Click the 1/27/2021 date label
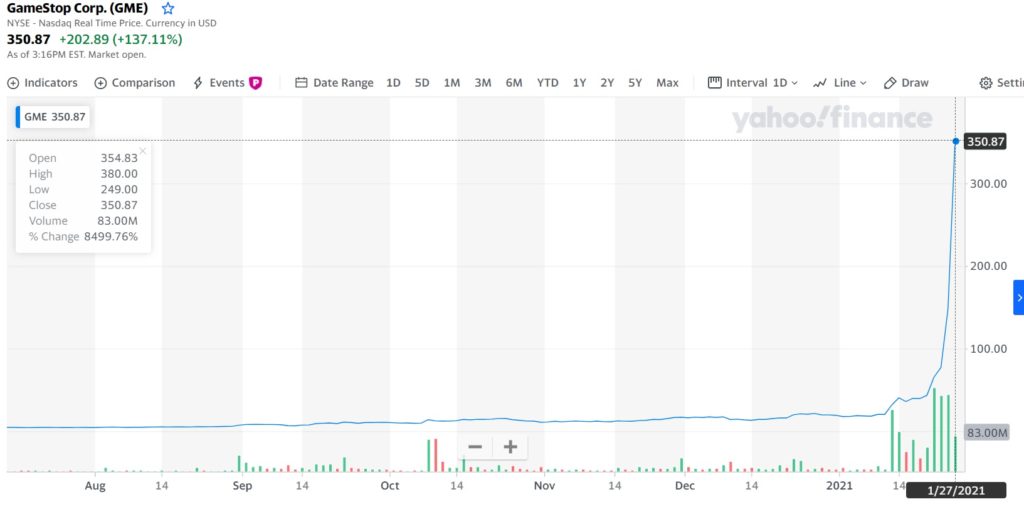The height and width of the screenshot is (514, 1024). (x=956, y=490)
